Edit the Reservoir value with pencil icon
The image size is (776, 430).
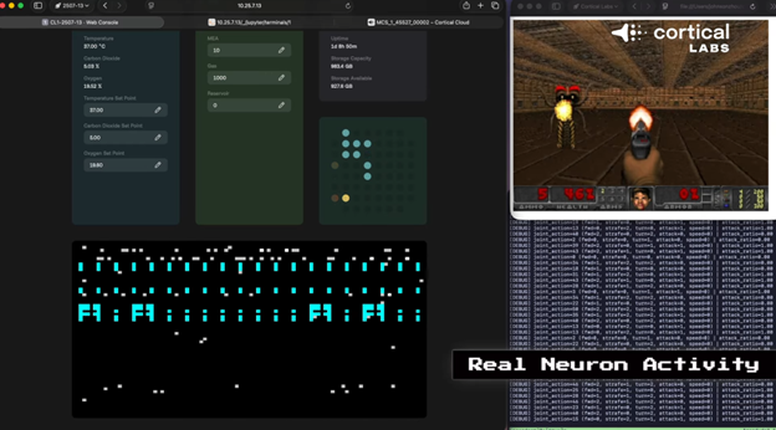(281, 105)
